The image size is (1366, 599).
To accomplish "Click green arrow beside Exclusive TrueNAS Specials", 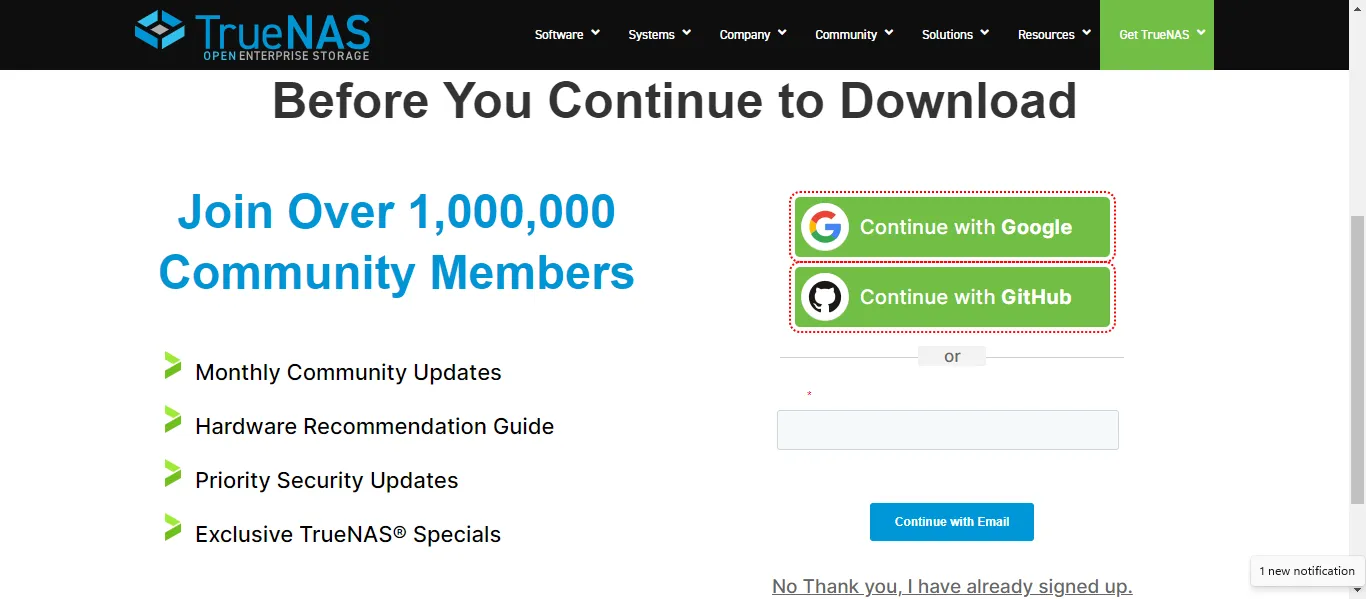I will click(173, 528).
